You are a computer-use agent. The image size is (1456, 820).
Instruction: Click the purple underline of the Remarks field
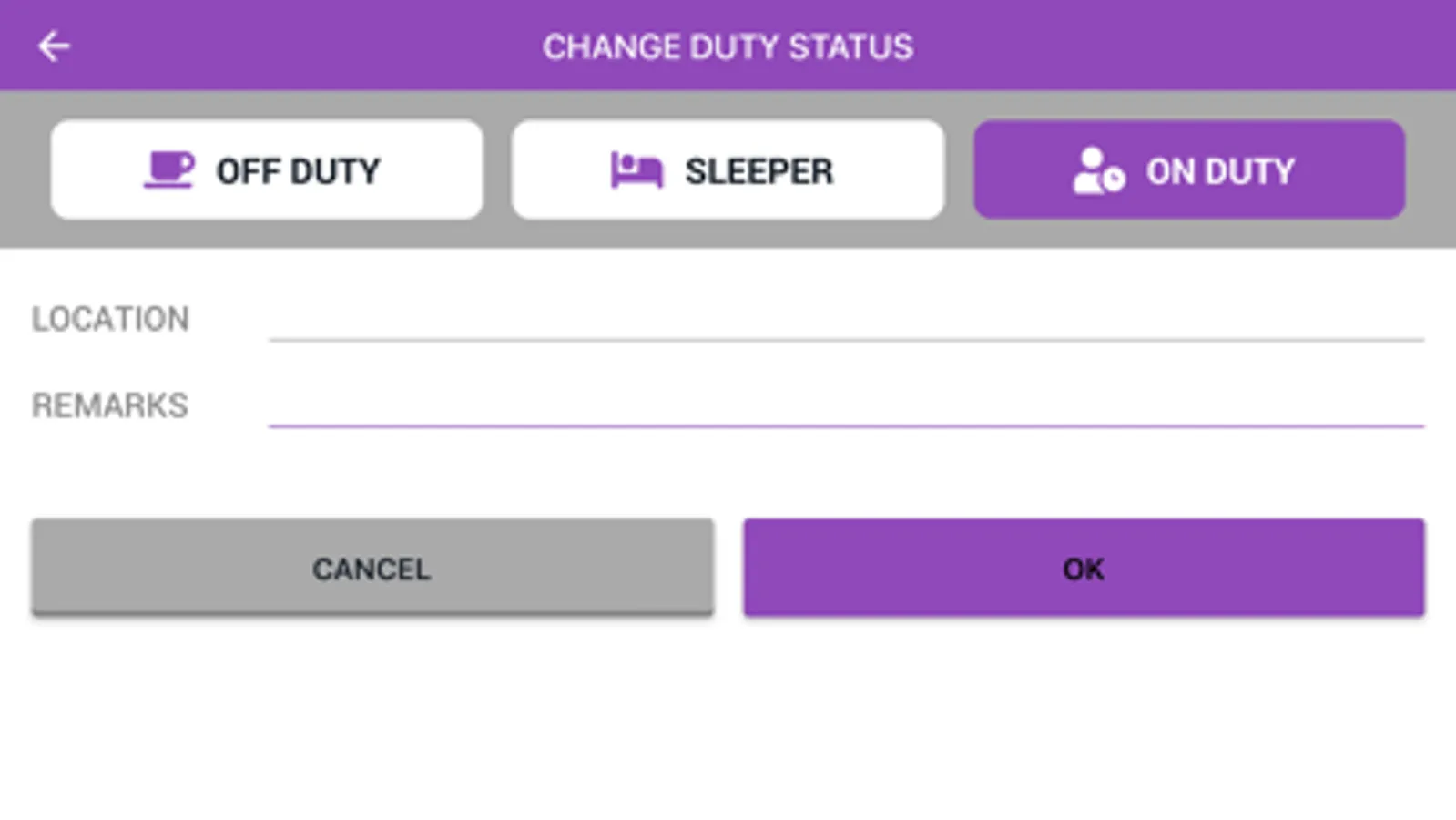tap(845, 425)
